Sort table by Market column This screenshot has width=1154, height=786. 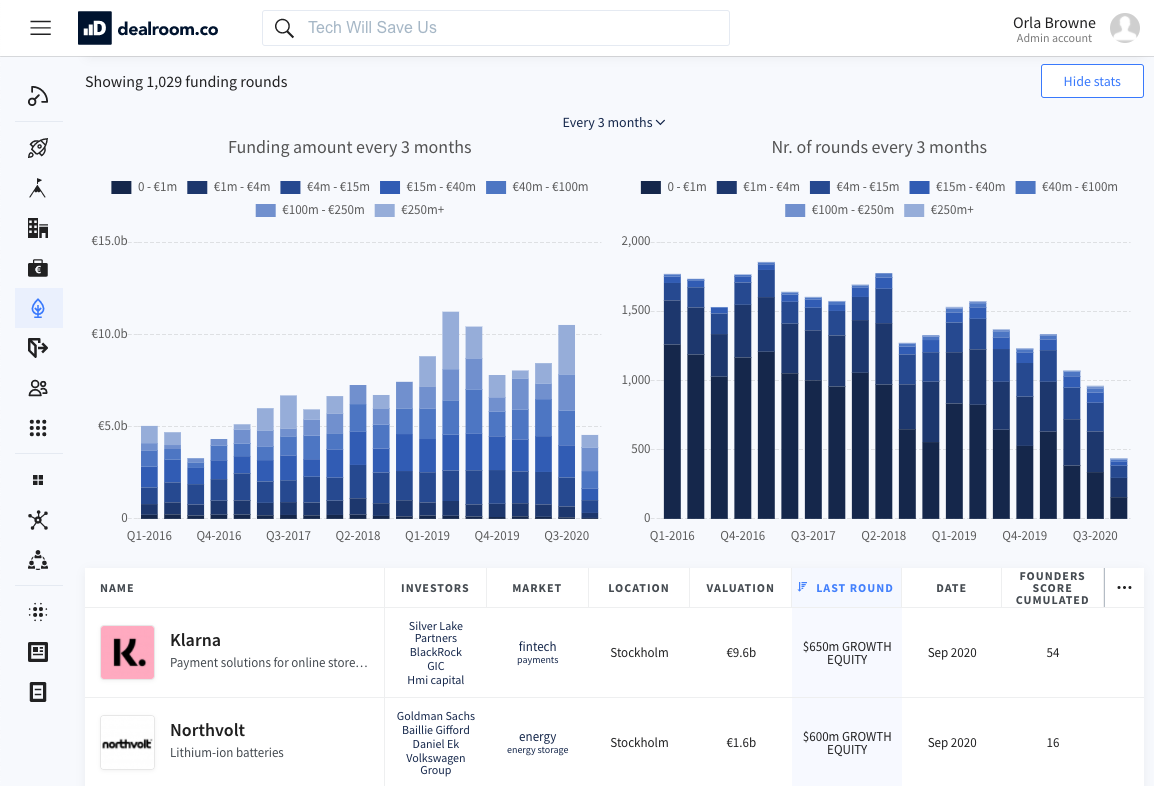(537, 588)
